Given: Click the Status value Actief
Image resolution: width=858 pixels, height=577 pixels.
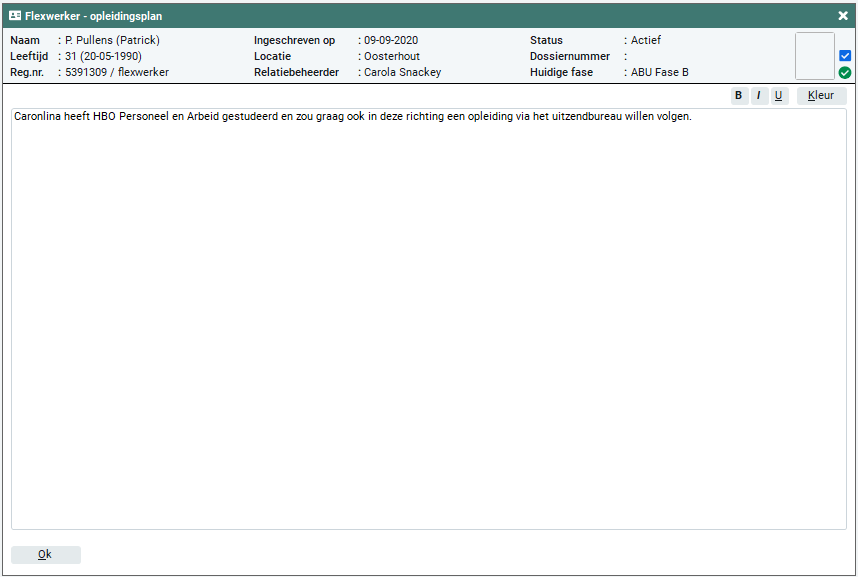Looking at the screenshot, I should pyautogui.click(x=645, y=40).
